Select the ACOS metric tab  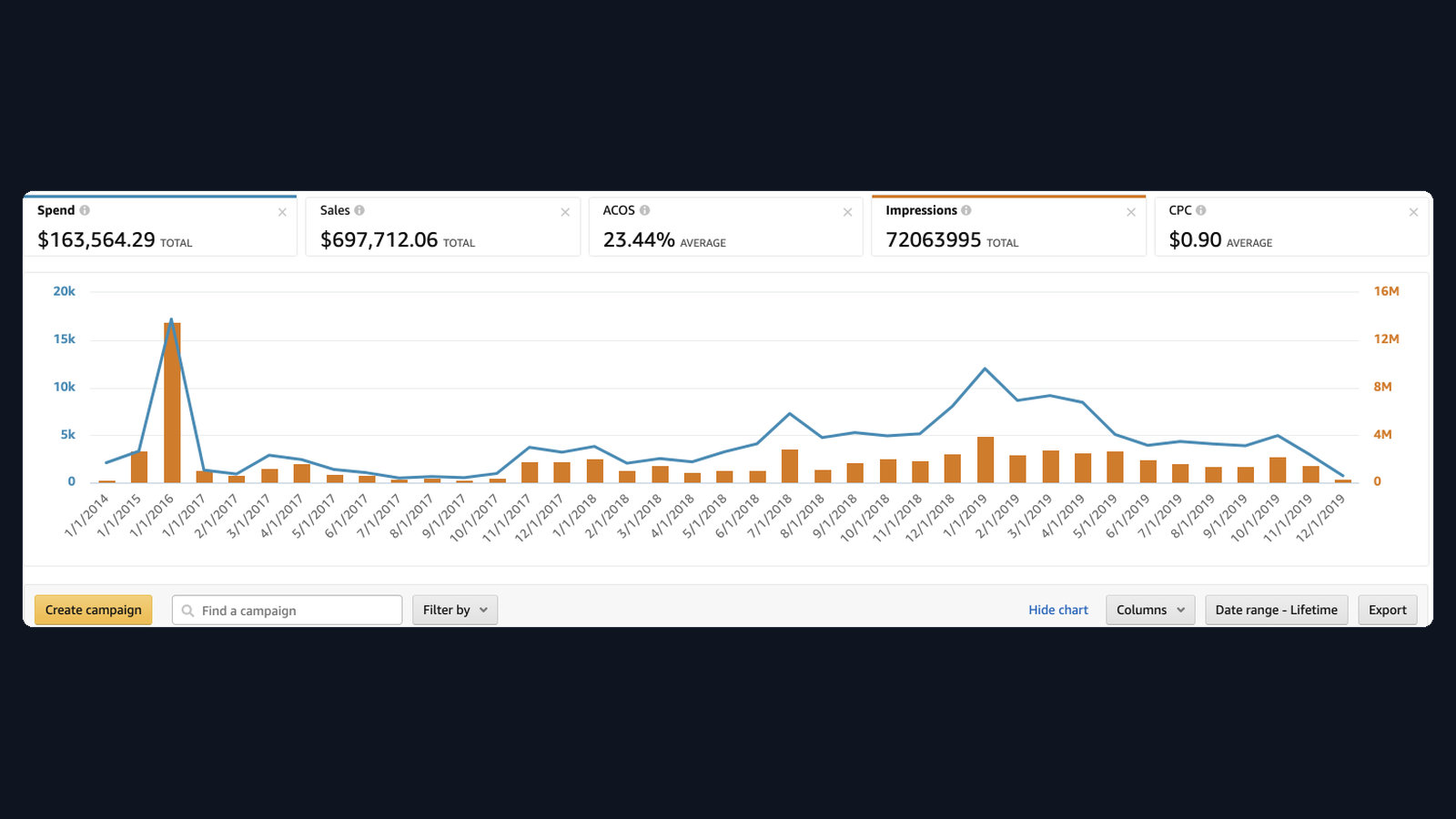[726, 226]
